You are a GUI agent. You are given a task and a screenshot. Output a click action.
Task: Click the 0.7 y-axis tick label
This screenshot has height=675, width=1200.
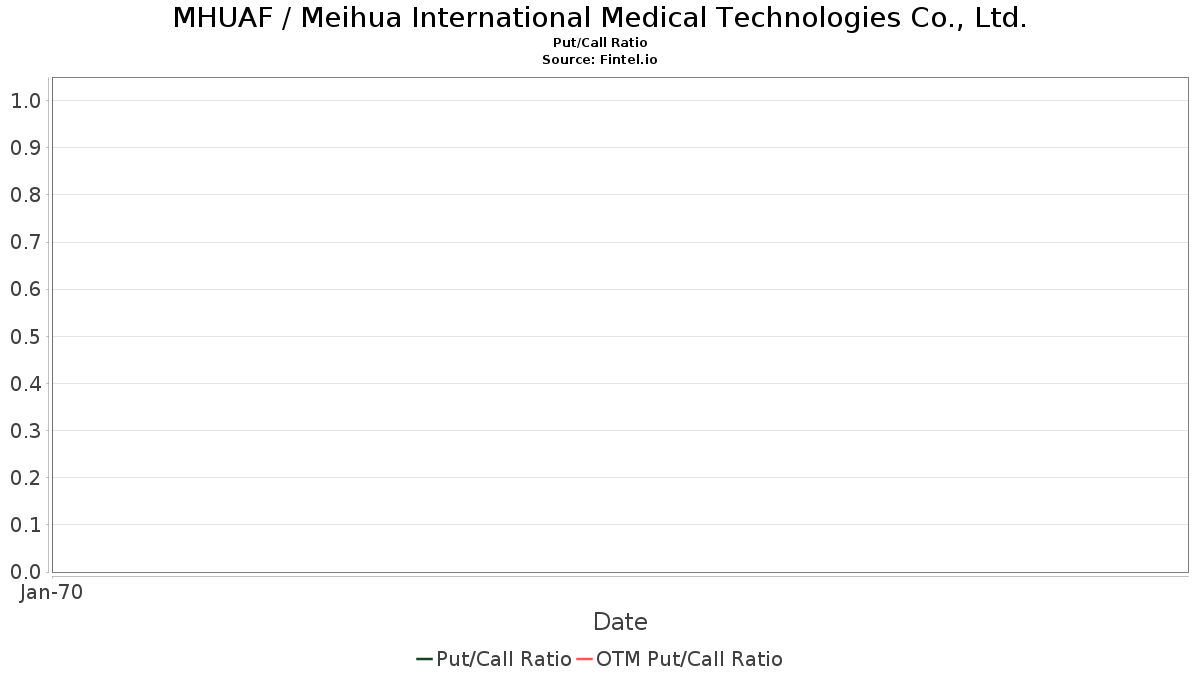click(25, 242)
